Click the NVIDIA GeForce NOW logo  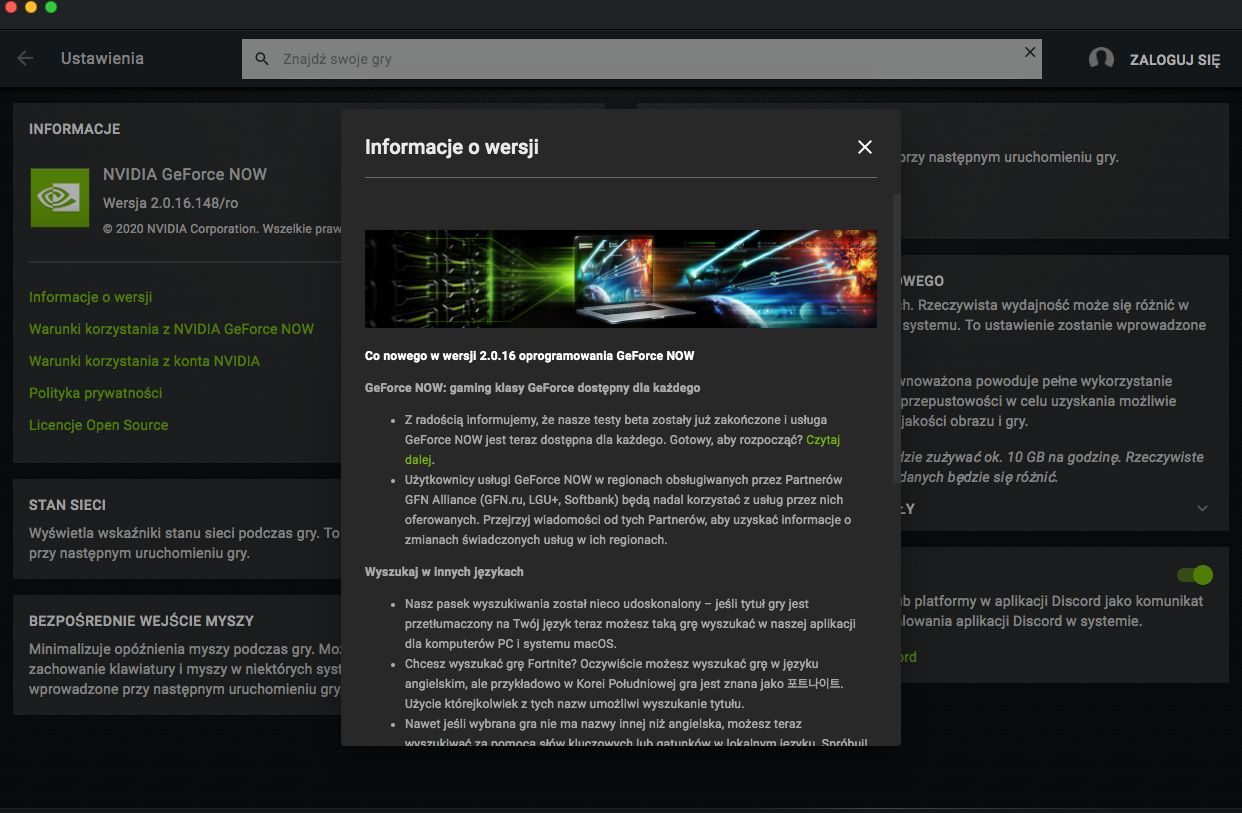60,197
